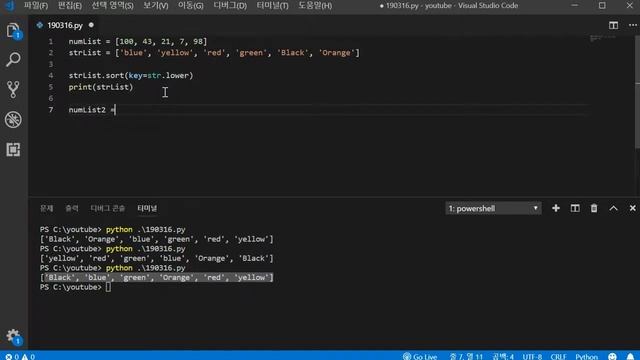Click line number 3 in gutter
Screen dimensions: 640x360
click(x=51, y=64)
